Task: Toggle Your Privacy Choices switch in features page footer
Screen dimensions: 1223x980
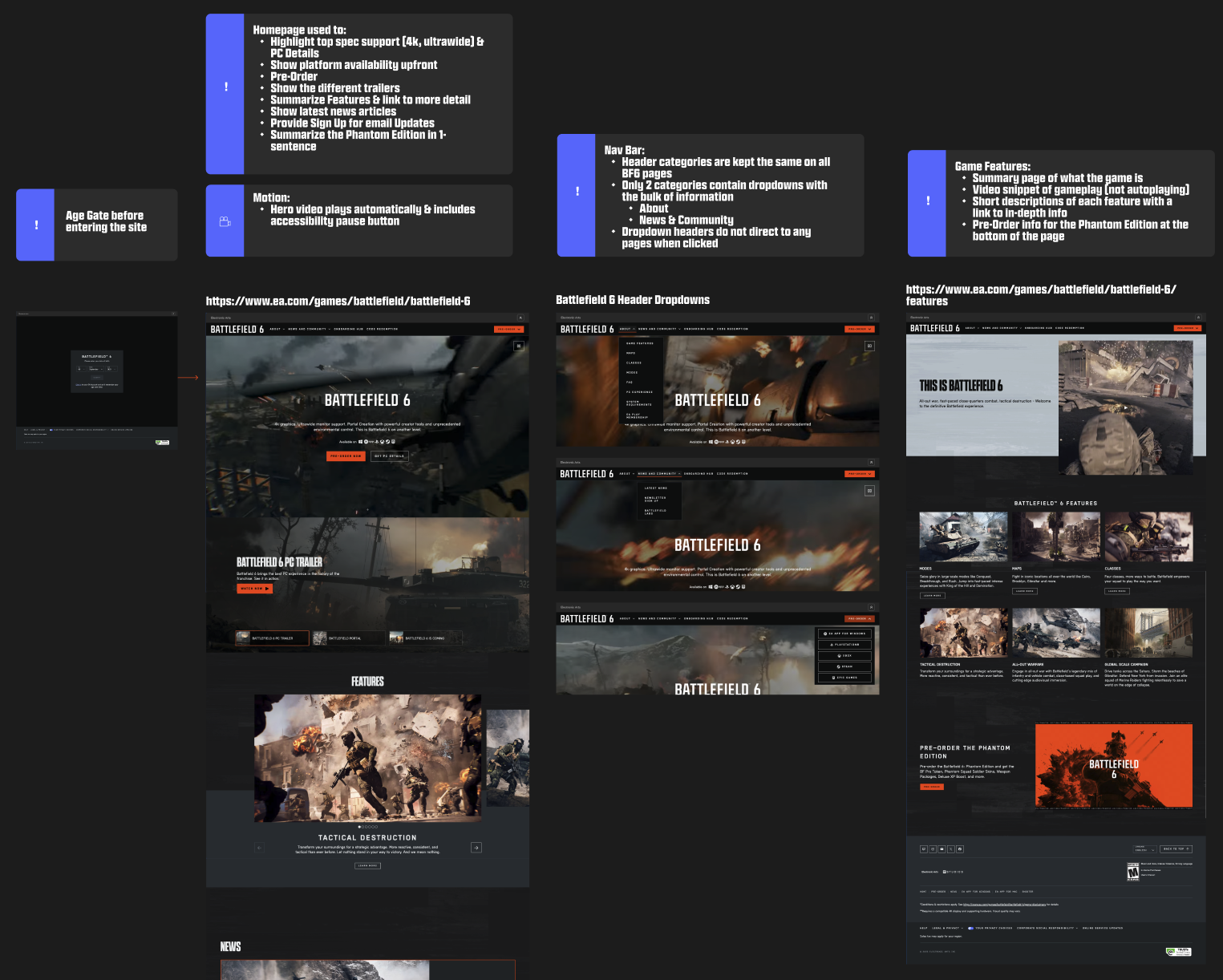Action: (970, 928)
